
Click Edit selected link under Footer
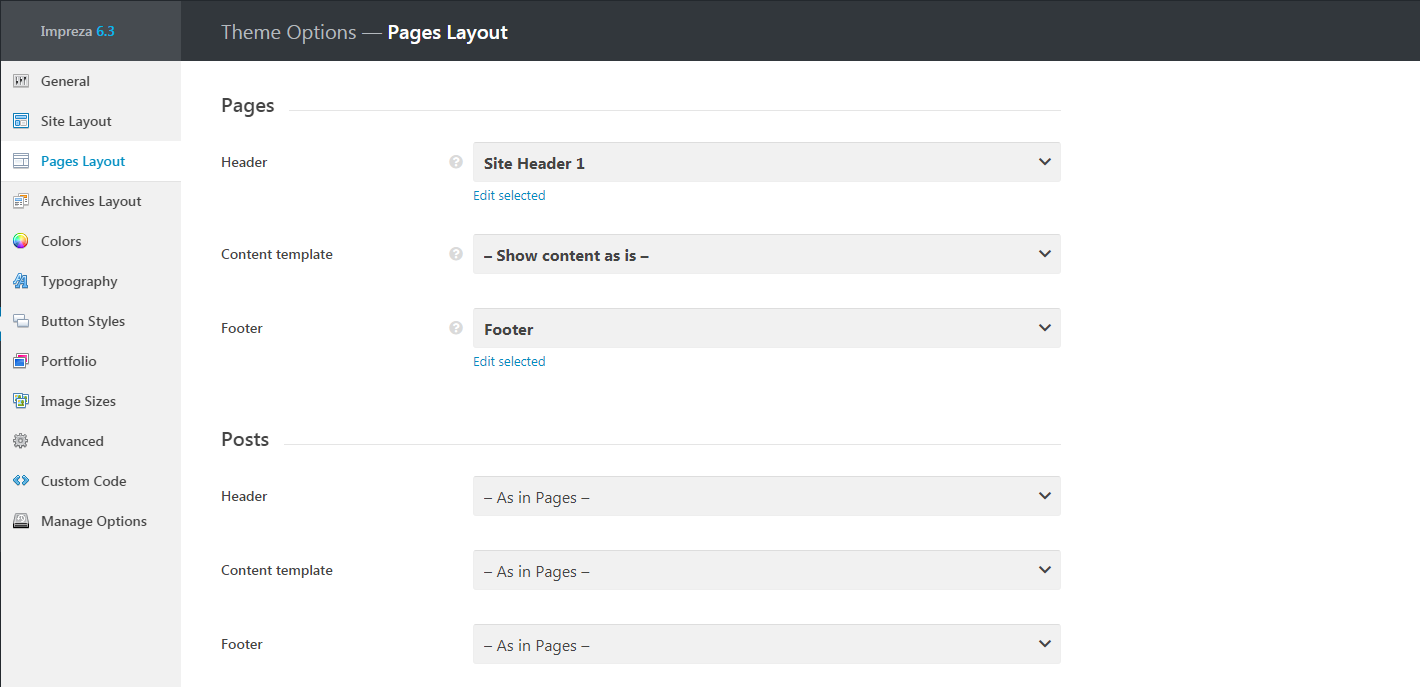509,362
